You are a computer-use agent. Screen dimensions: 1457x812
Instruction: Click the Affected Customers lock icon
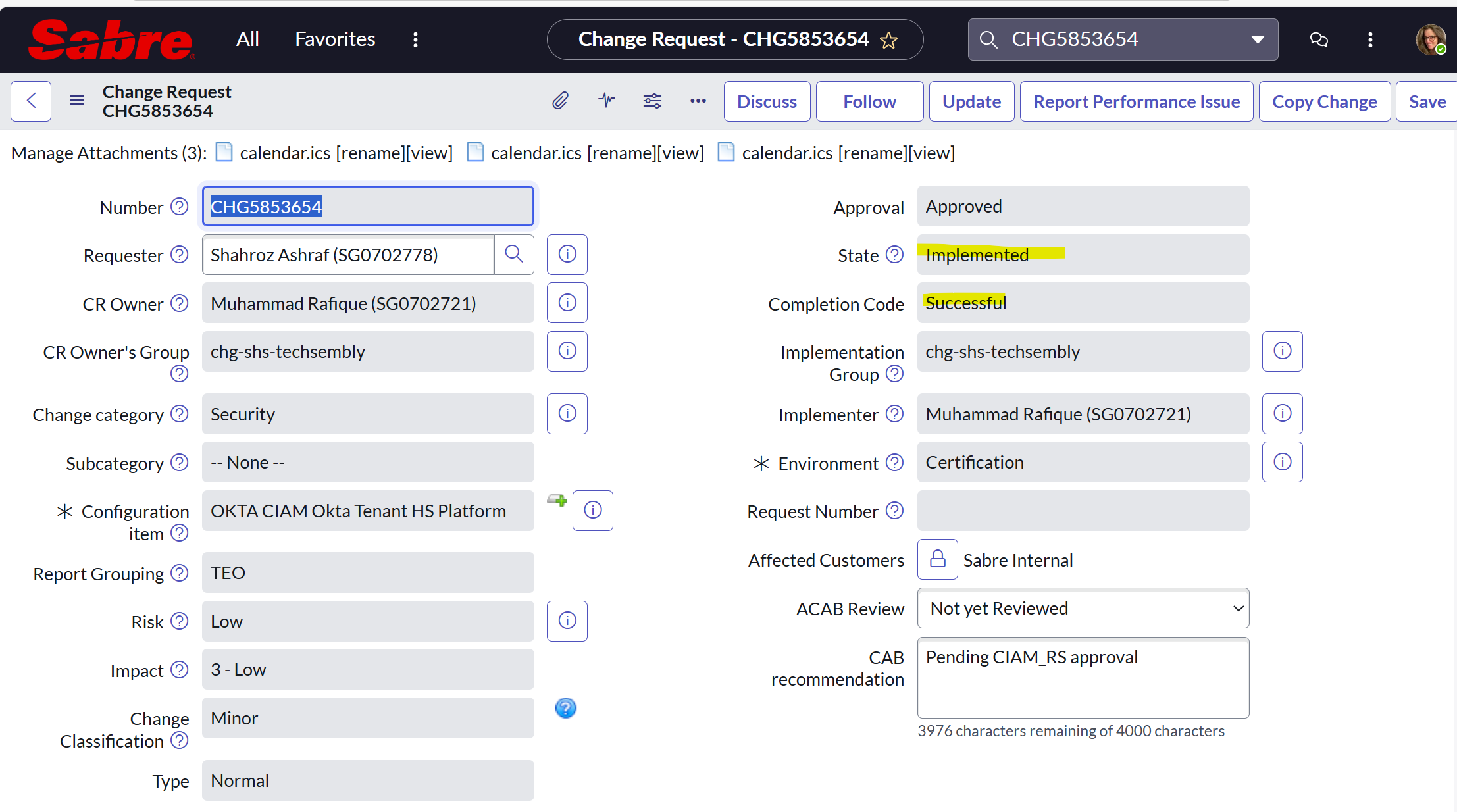pos(937,559)
